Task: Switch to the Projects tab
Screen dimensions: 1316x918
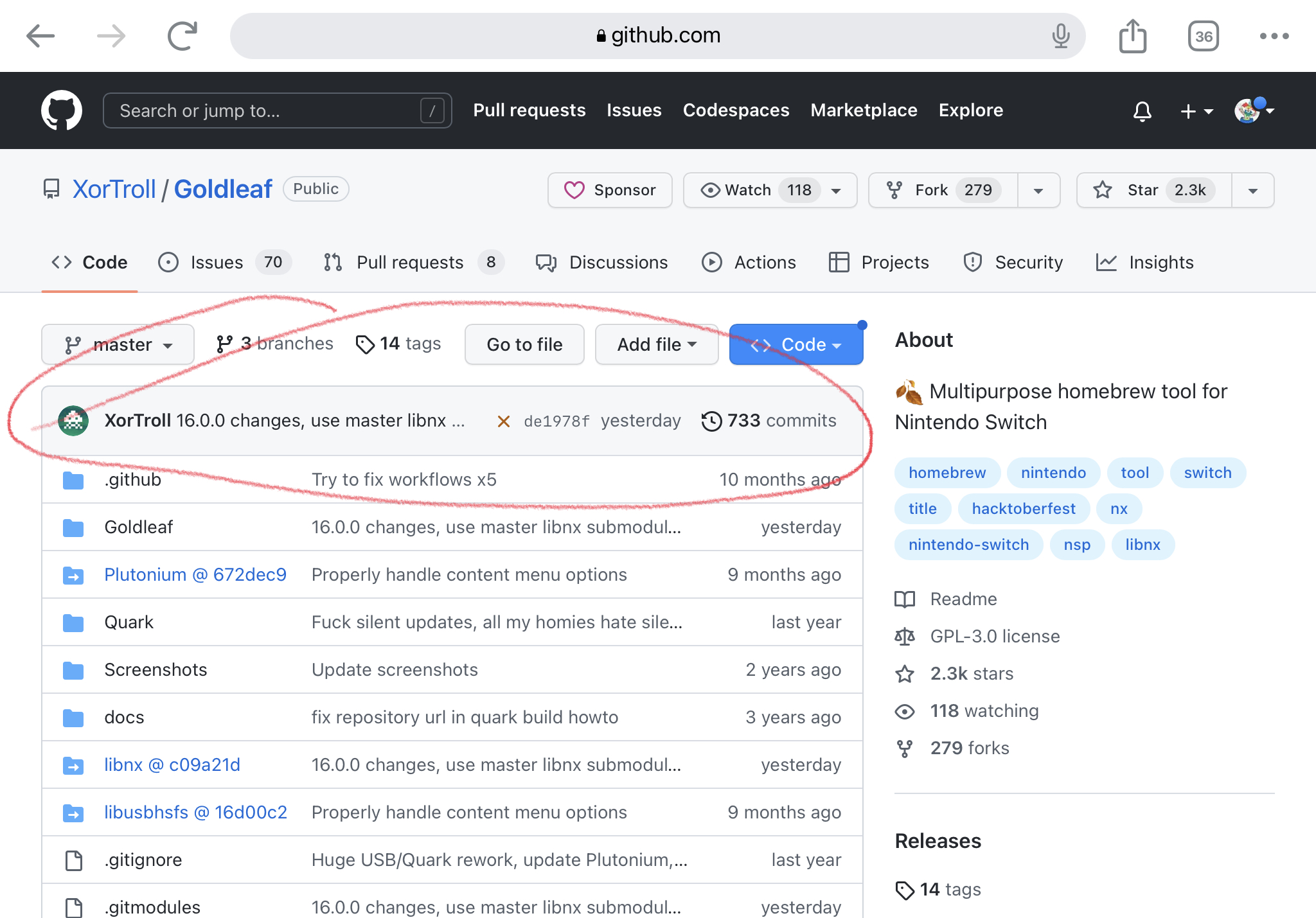Action: (879, 262)
